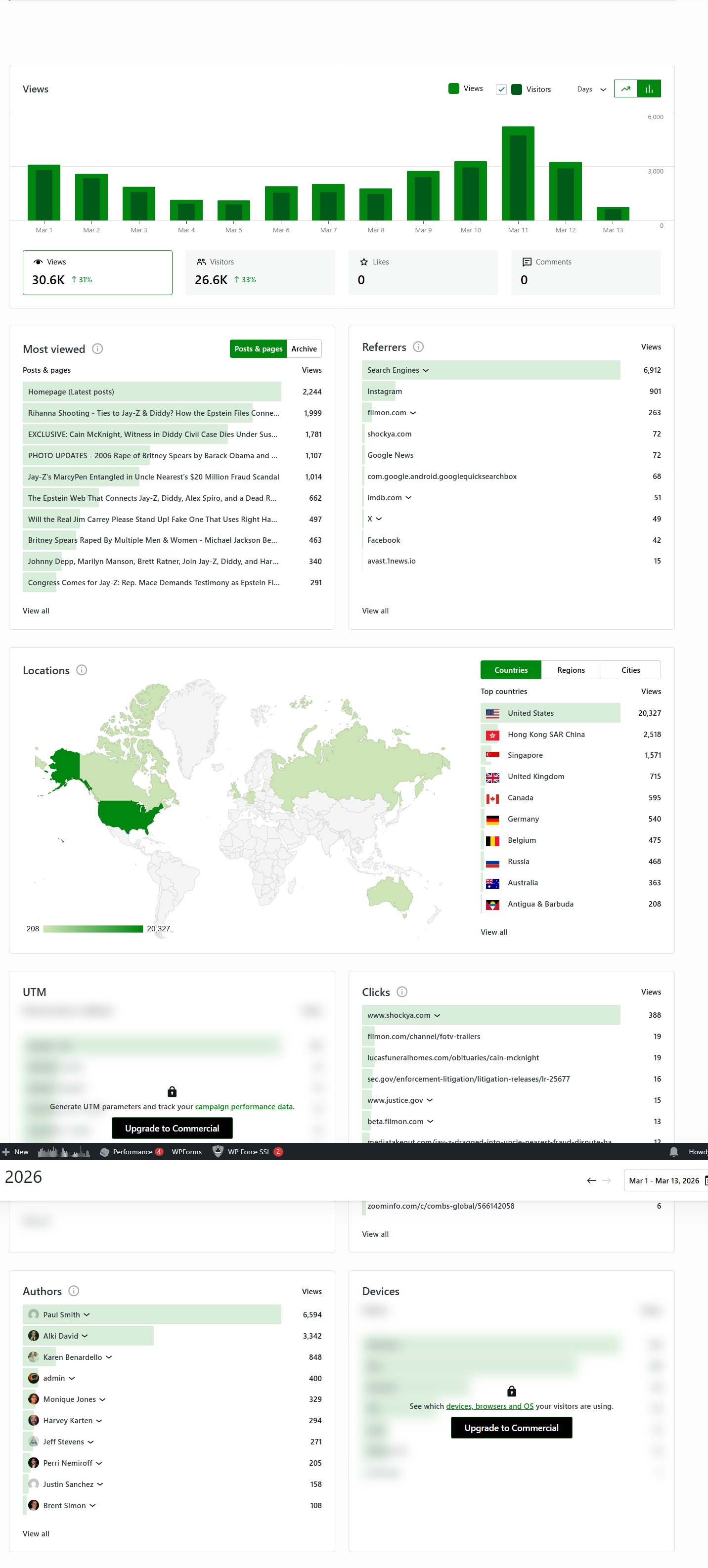Image resolution: width=708 pixels, height=1568 pixels.
Task: Click the Mar 11 bar in chart
Action: [x=518, y=174]
